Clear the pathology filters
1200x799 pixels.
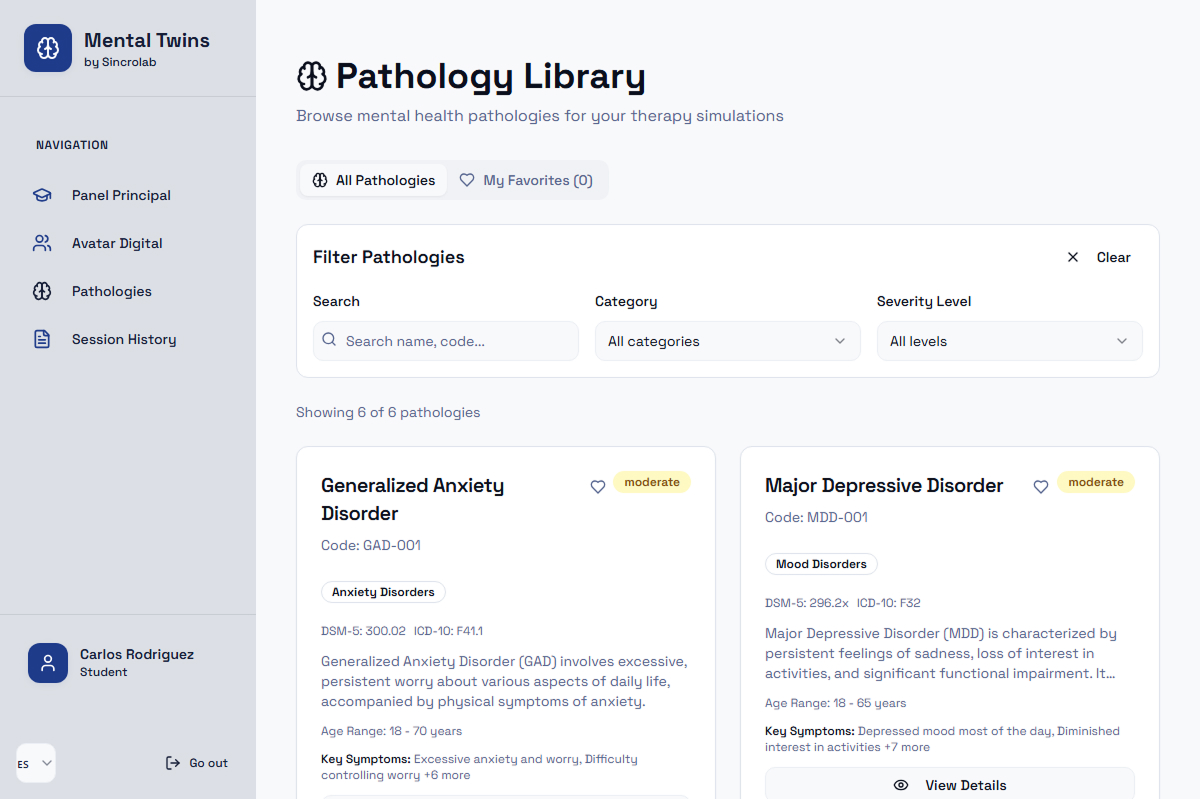click(1099, 257)
